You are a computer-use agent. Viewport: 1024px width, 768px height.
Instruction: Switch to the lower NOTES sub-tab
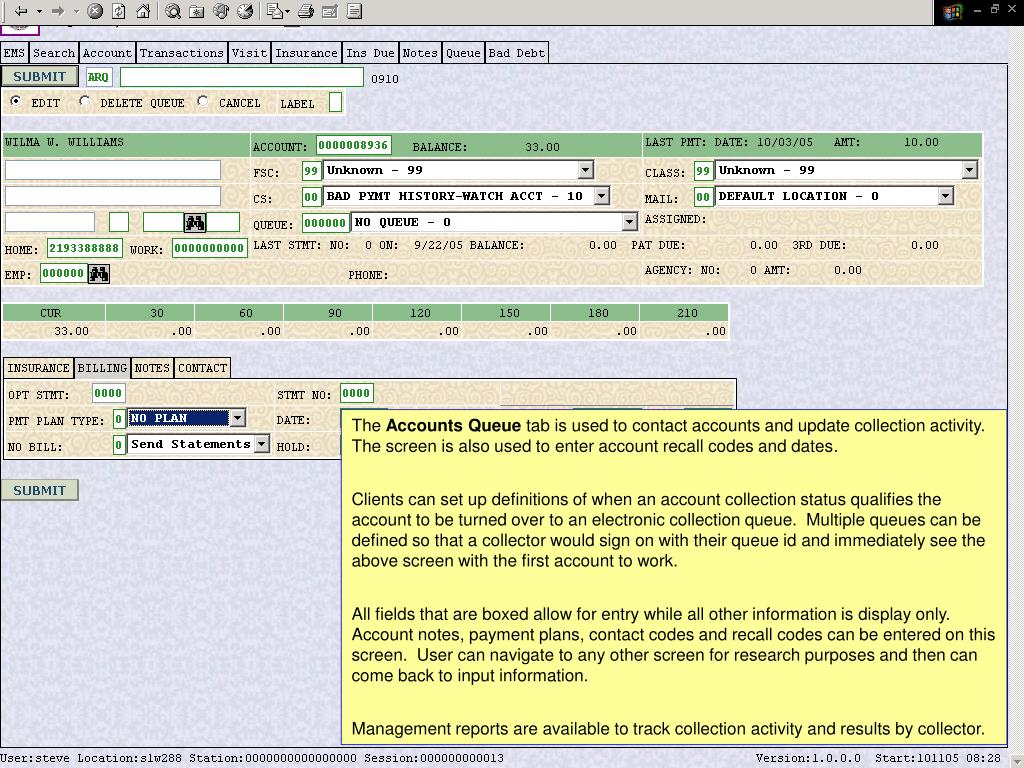point(152,368)
